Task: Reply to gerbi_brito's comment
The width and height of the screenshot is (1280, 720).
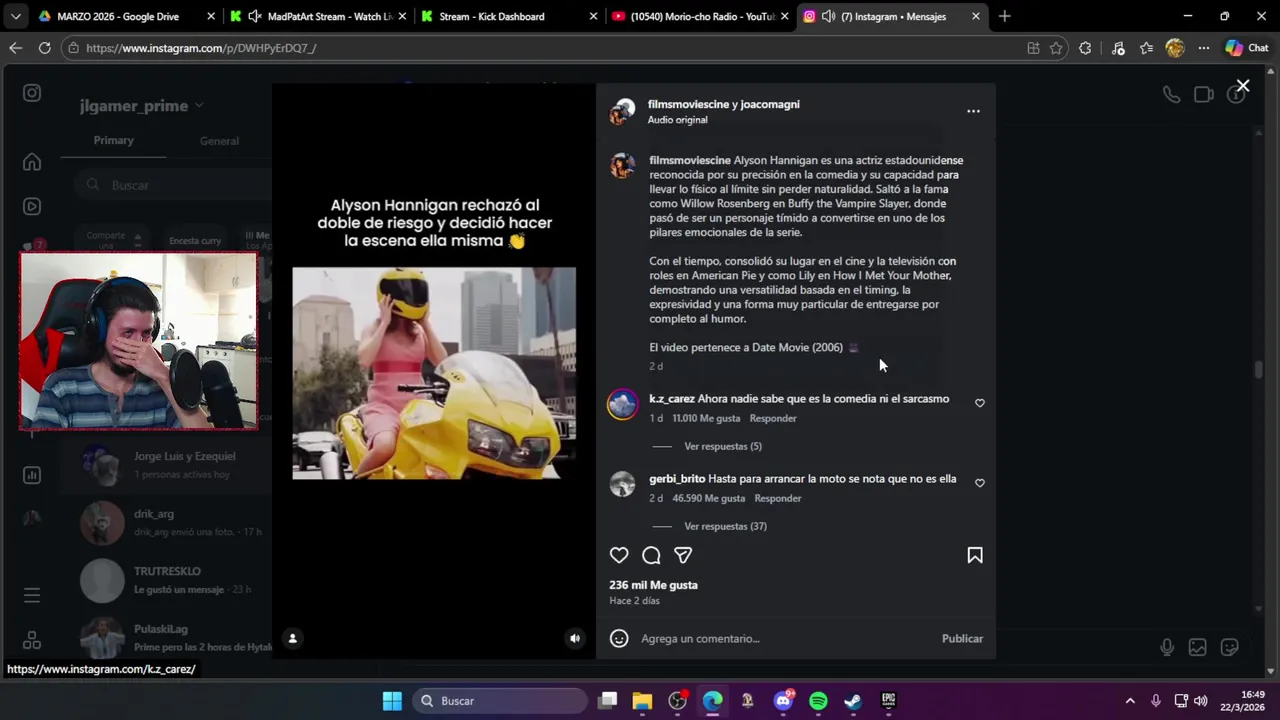Action: point(778,498)
